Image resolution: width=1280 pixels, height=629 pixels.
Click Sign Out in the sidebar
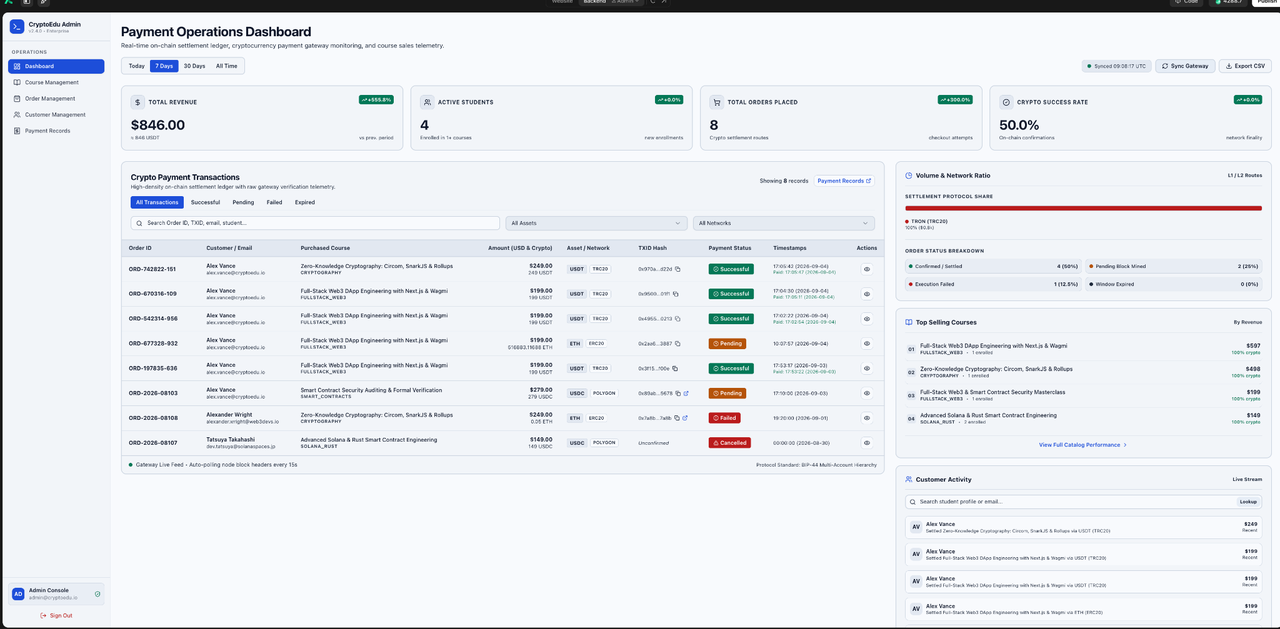point(56,615)
